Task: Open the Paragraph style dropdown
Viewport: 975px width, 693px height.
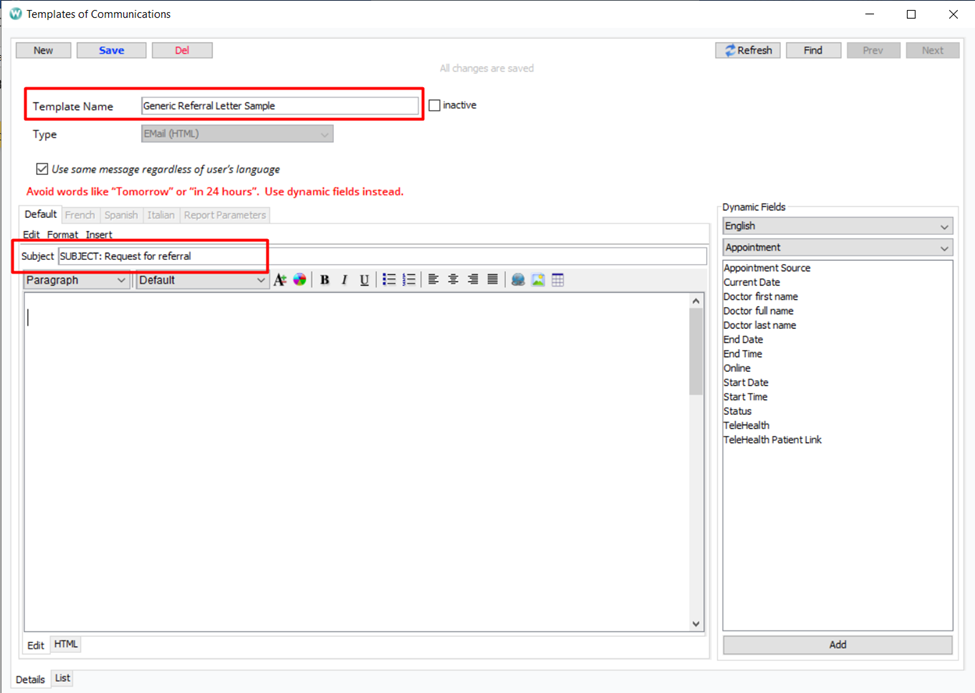Action: [x=77, y=280]
